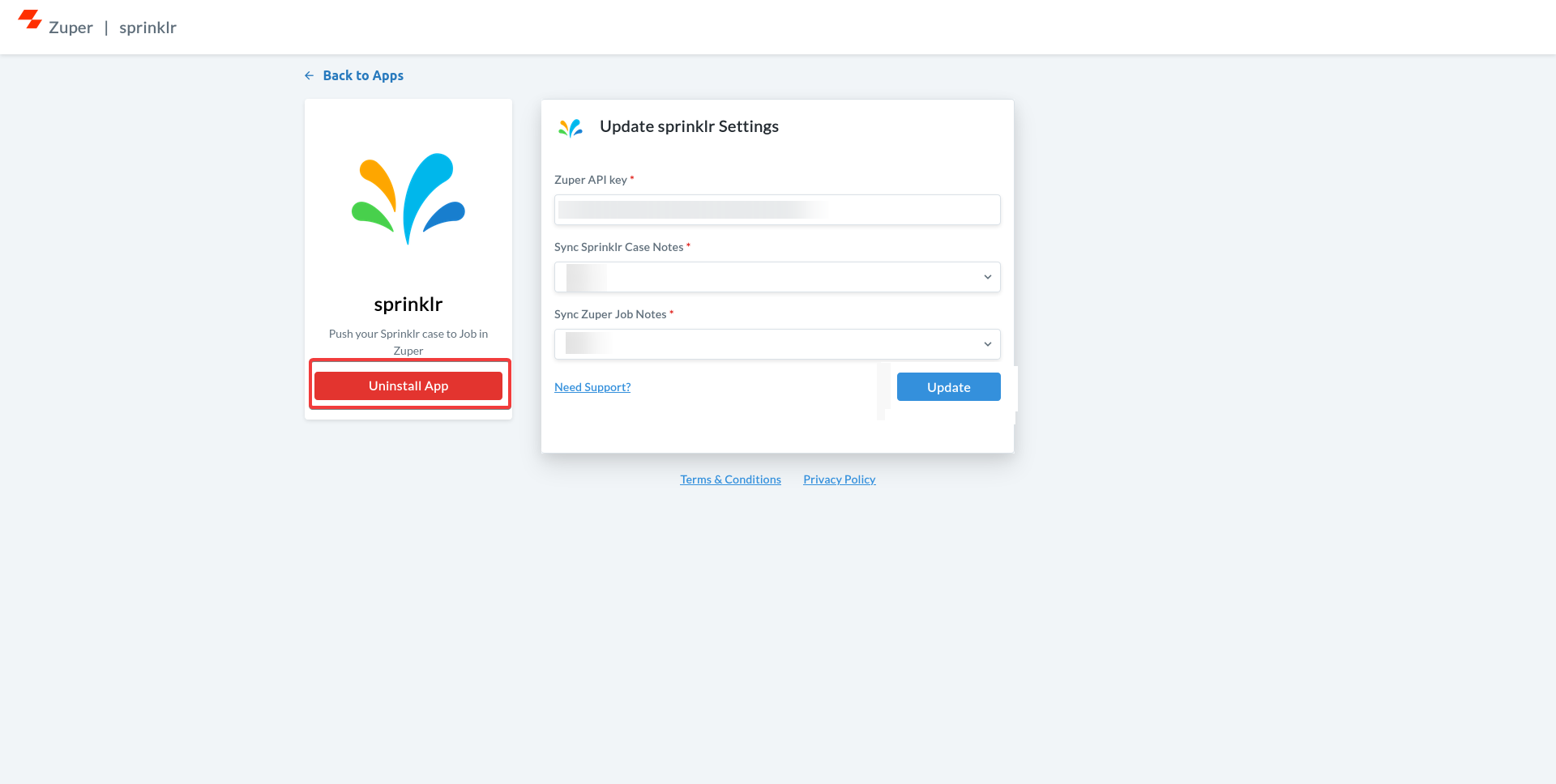Click the Zuper logo icon in header
Viewport: 1556px width, 784px height.
[x=30, y=19]
